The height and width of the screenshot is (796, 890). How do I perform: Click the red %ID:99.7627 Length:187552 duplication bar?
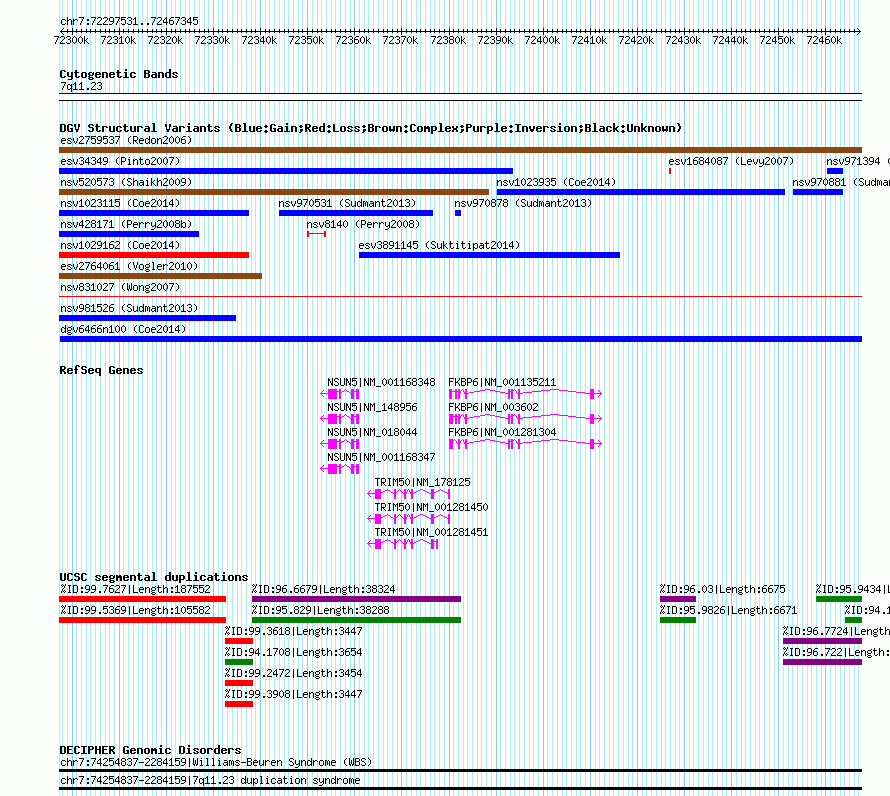tap(142, 599)
